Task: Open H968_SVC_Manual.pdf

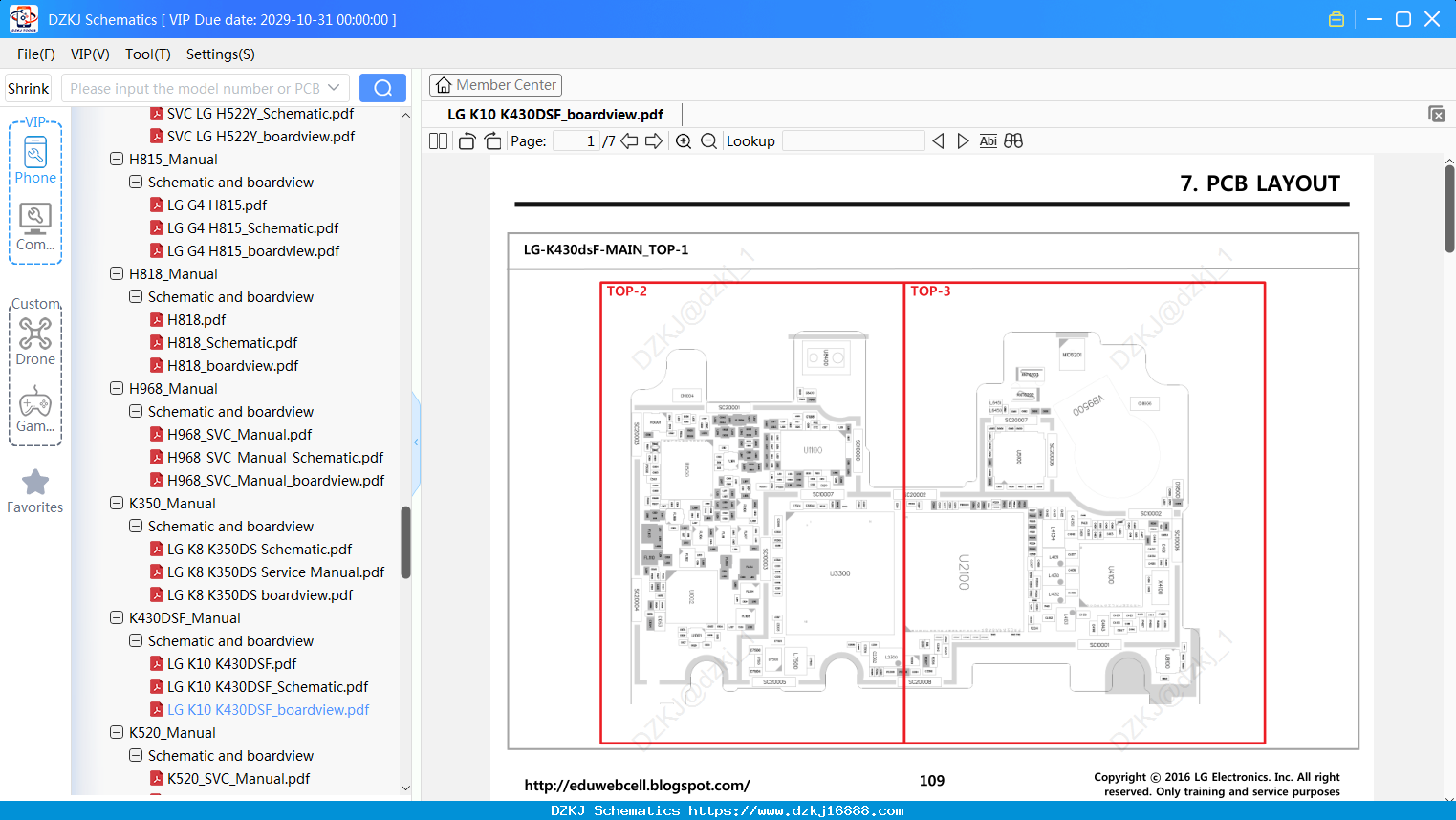Action: [x=239, y=434]
